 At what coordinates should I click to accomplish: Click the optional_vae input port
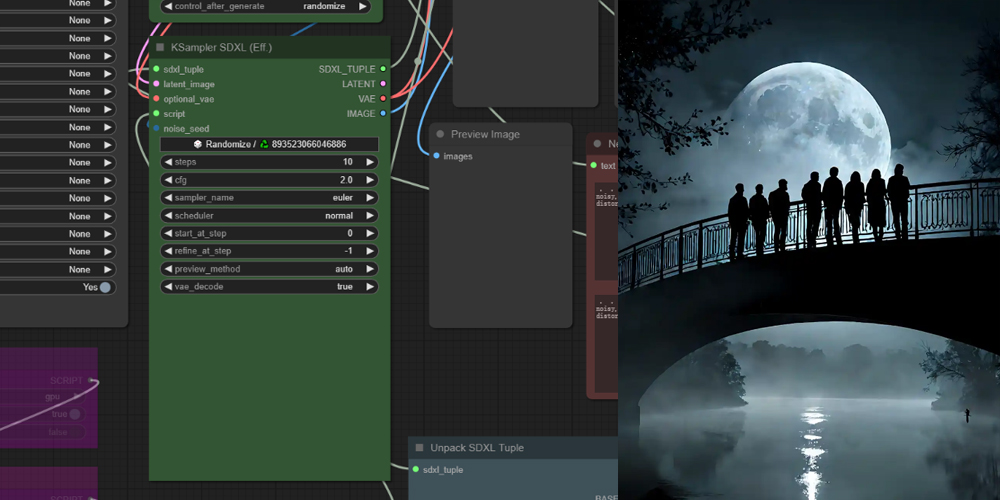tap(156, 99)
